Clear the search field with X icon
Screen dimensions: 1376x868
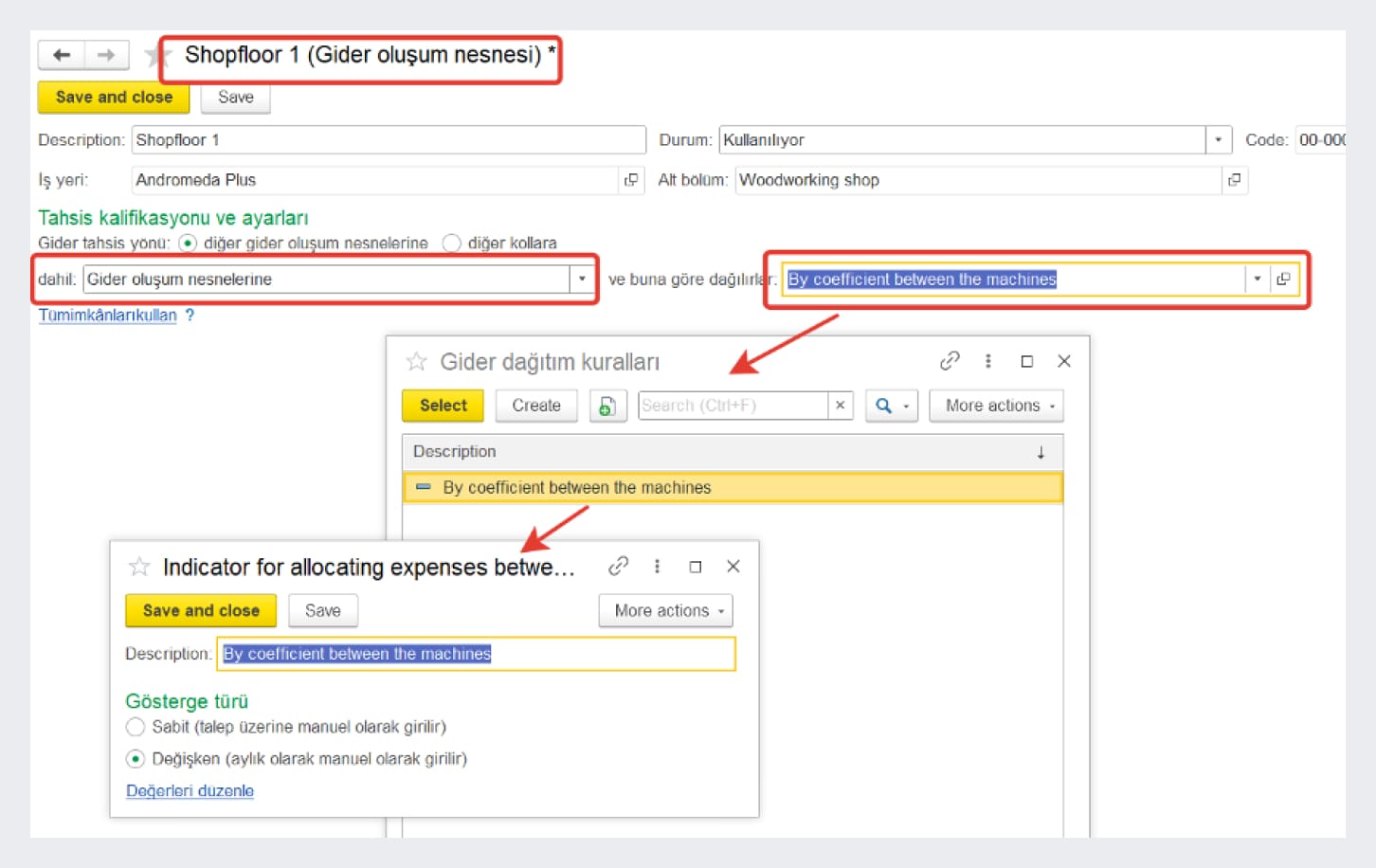[840, 406]
